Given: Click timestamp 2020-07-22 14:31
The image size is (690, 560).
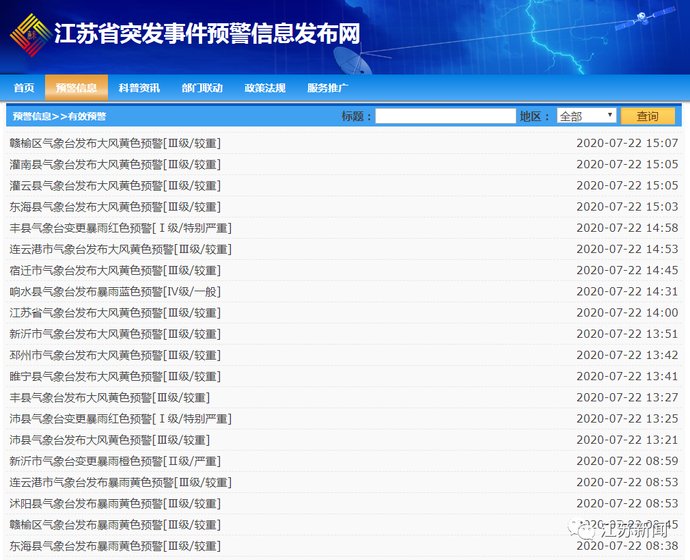Looking at the screenshot, I should tap(627, 291).
